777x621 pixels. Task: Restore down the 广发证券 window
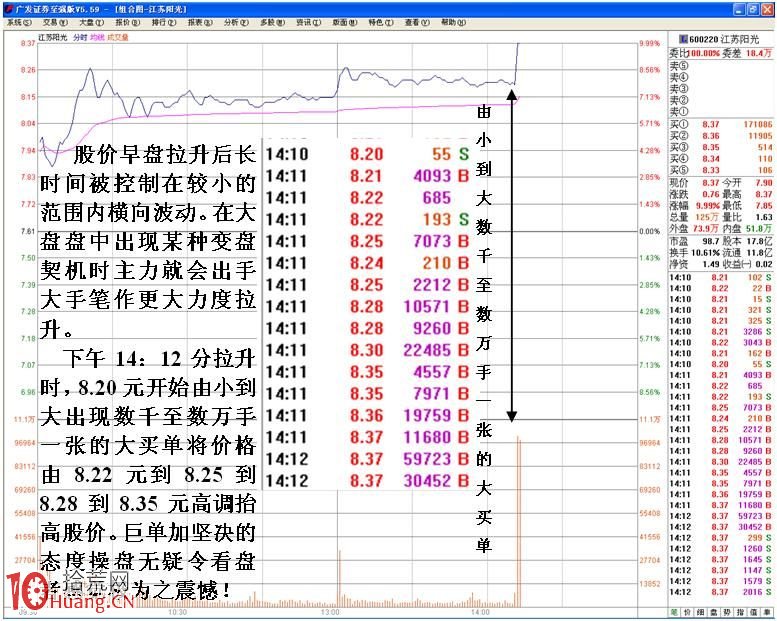click(753, 9)
